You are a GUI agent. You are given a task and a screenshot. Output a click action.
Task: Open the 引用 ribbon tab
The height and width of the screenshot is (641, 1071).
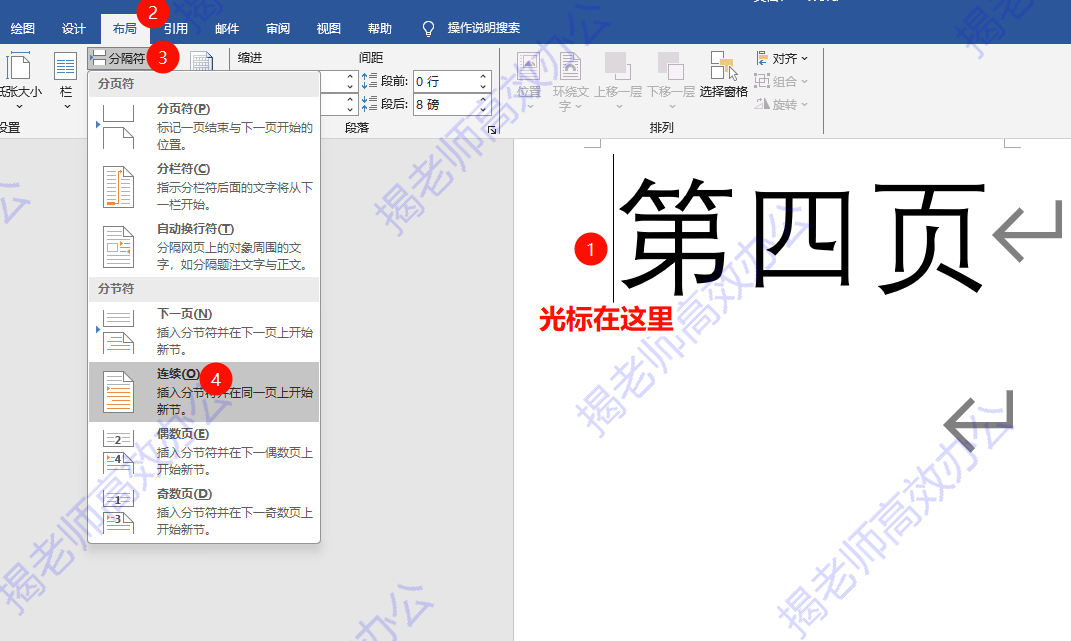(x=176, y=28)
